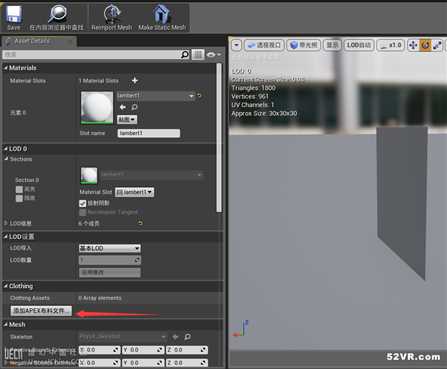Collapse the Mesh section
Viewport: 447px width, 369px height.
click(x=6, y=324)
